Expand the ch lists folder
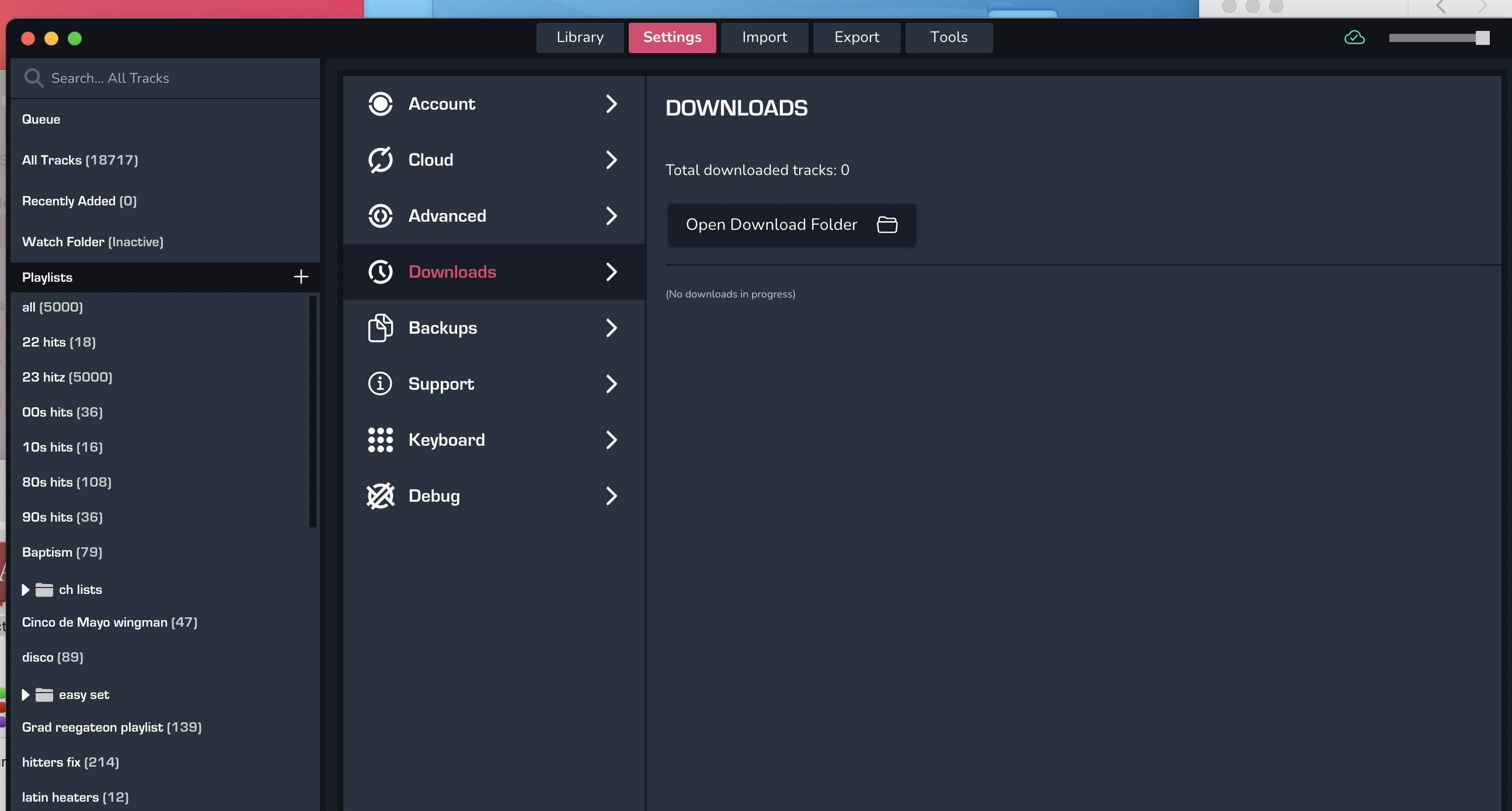 [26, 590]
